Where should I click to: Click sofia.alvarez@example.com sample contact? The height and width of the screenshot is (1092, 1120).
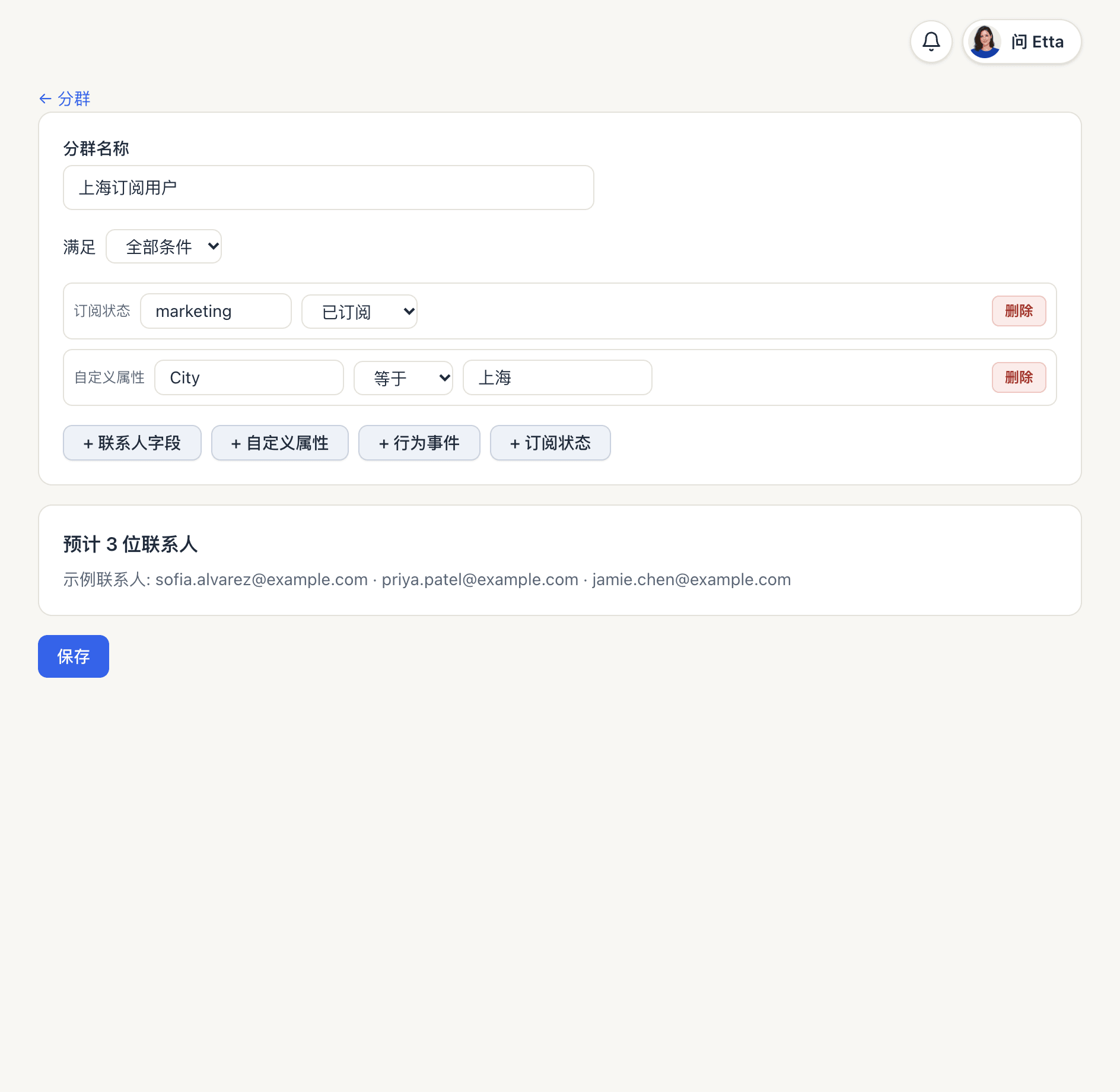(262, 579)
